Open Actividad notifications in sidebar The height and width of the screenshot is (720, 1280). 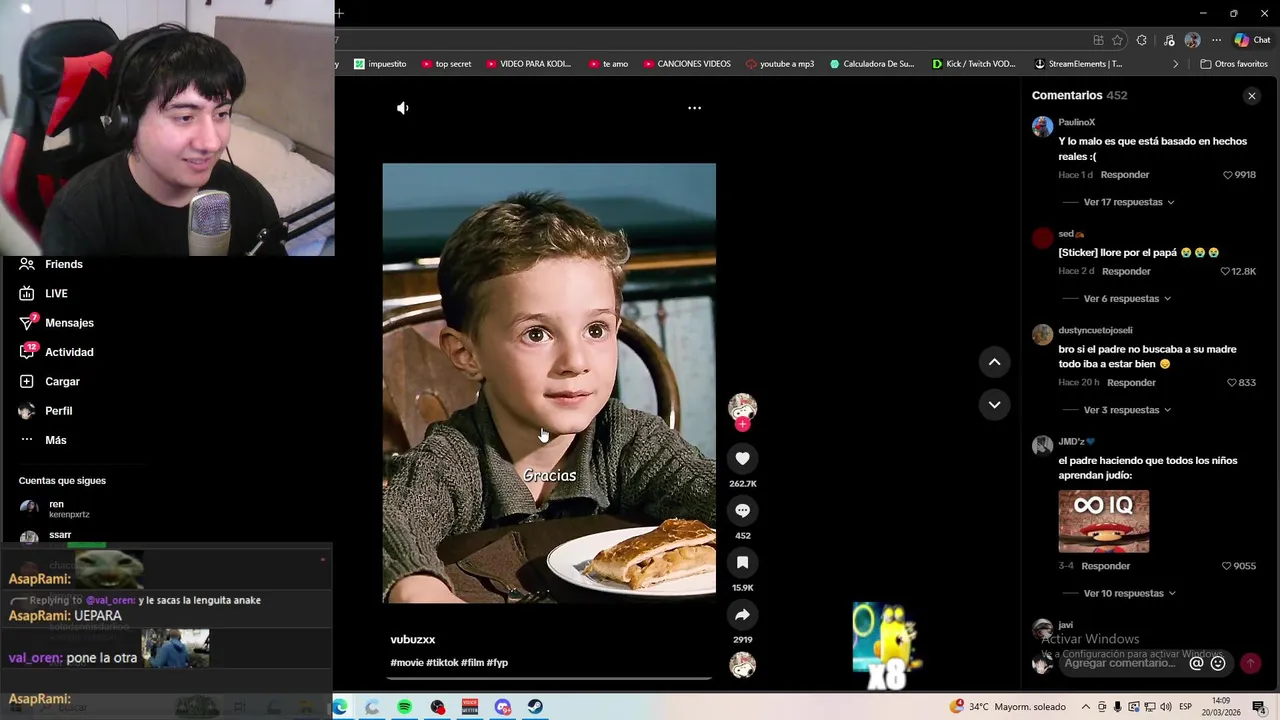tap(57, 352)
